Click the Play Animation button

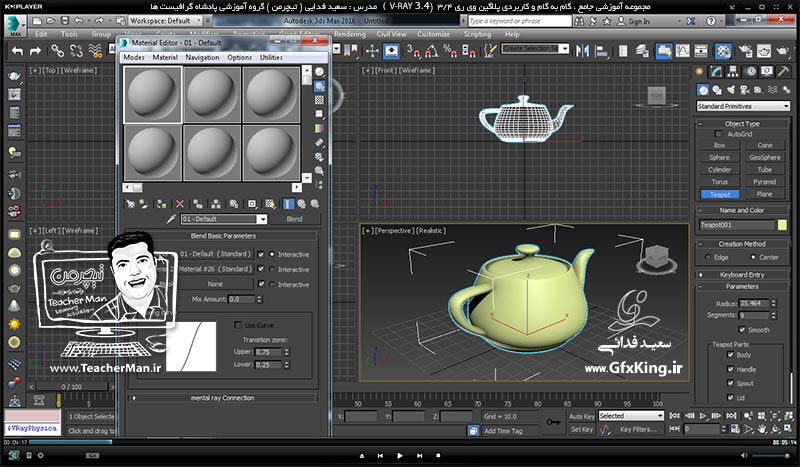703,416
